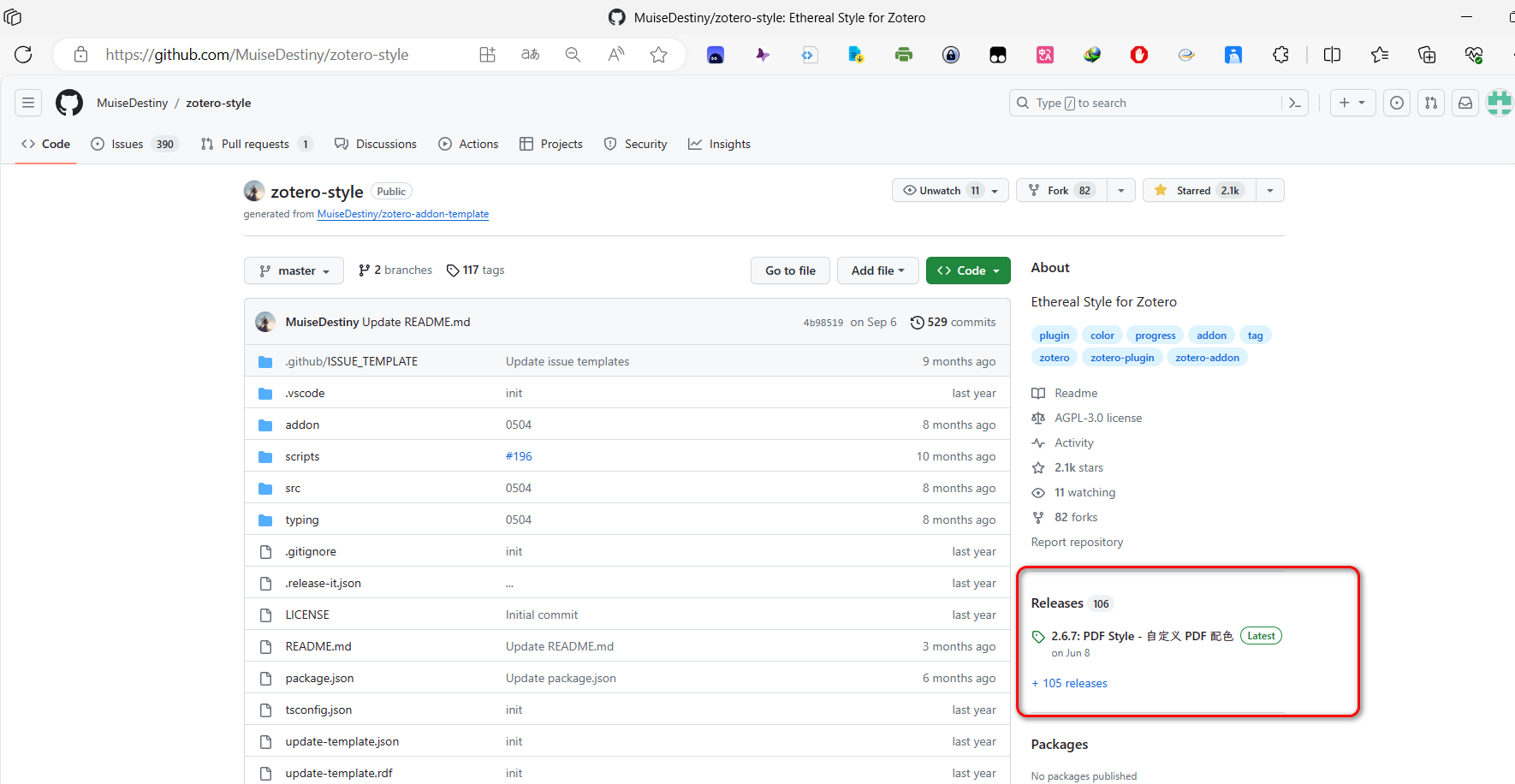Open the 529 commits history

[953, 322]
